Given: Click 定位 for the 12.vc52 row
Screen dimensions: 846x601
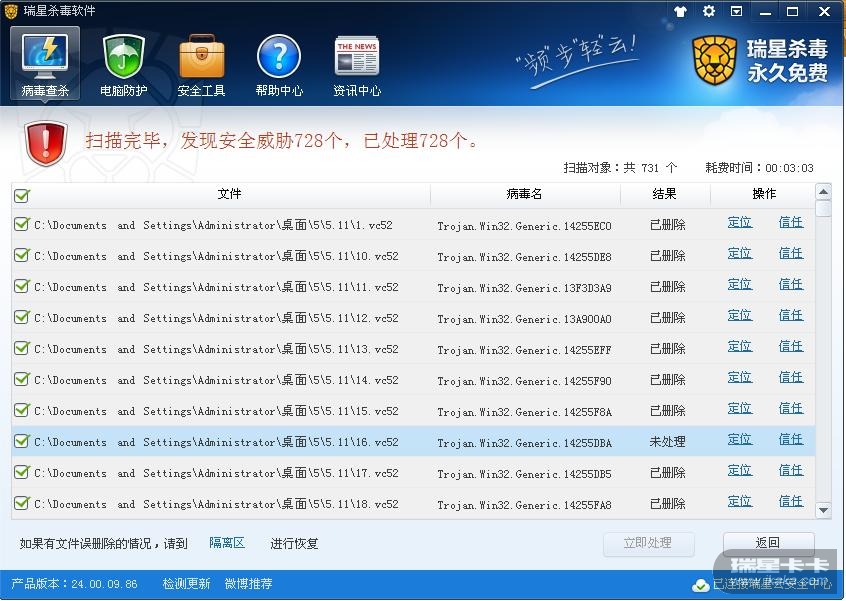Looking at the screenshot, I should point(740,316).
